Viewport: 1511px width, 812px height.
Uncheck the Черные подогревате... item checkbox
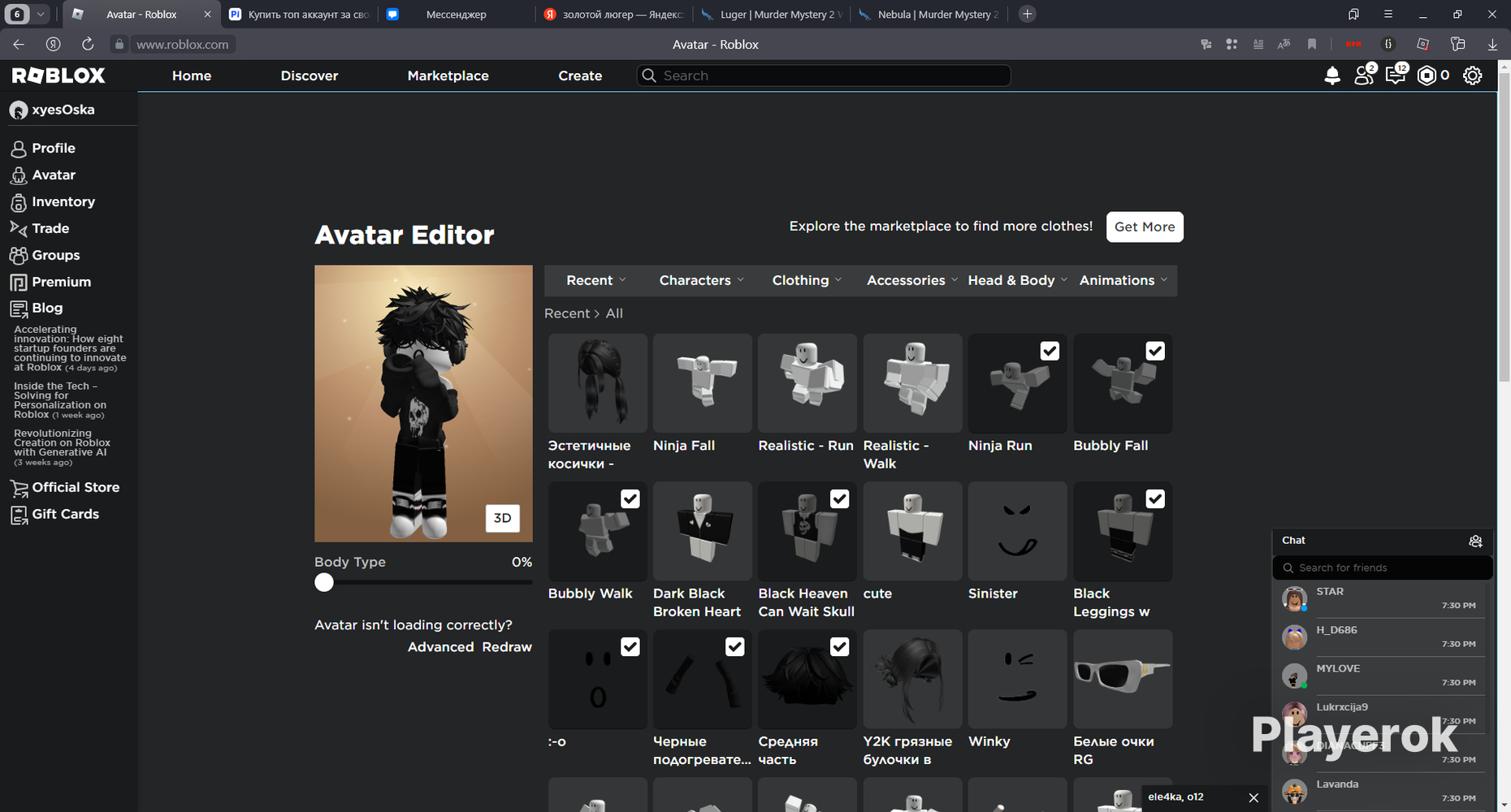coord(734,646)
